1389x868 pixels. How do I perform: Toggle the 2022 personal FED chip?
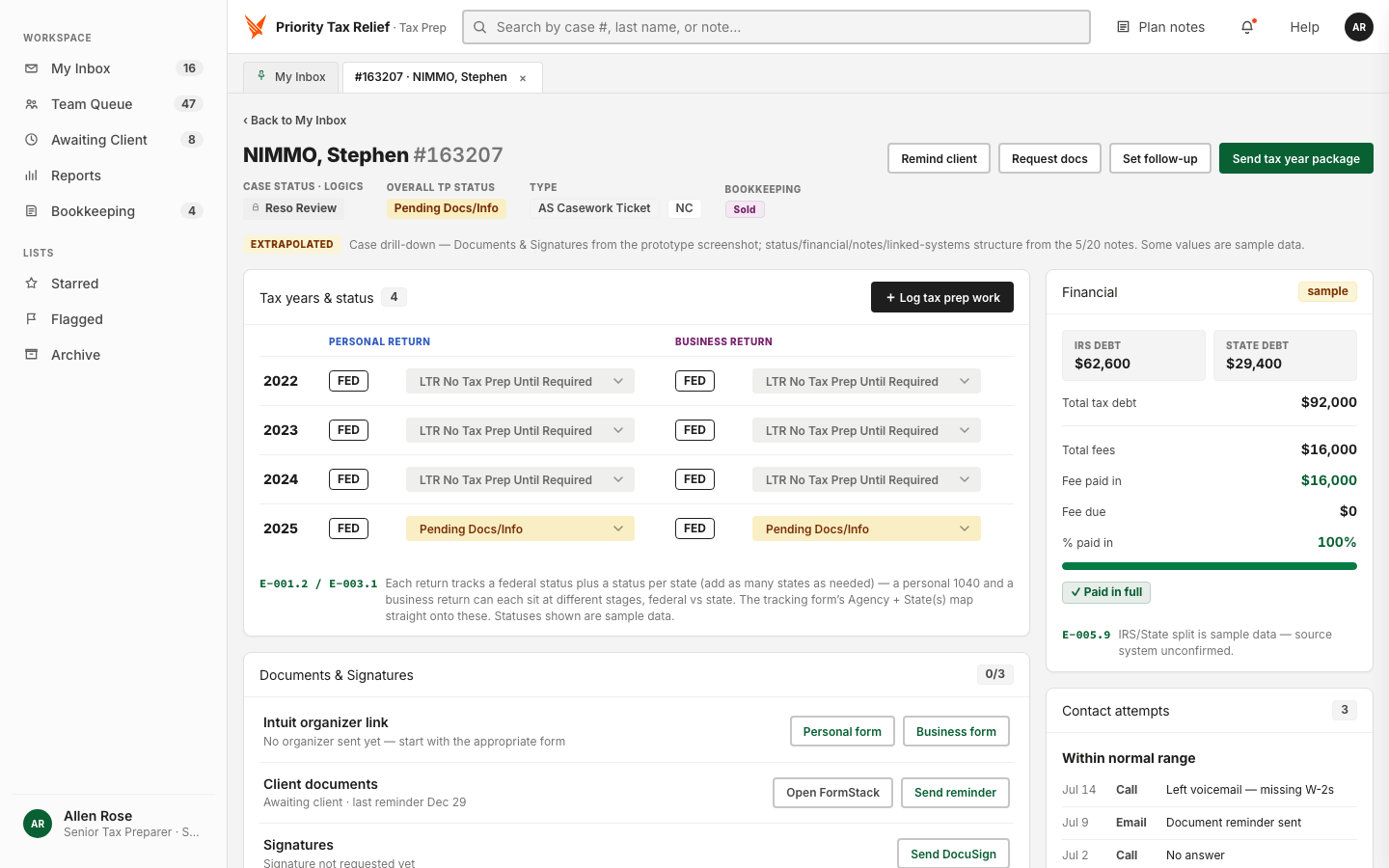click(x=348, y=381)
